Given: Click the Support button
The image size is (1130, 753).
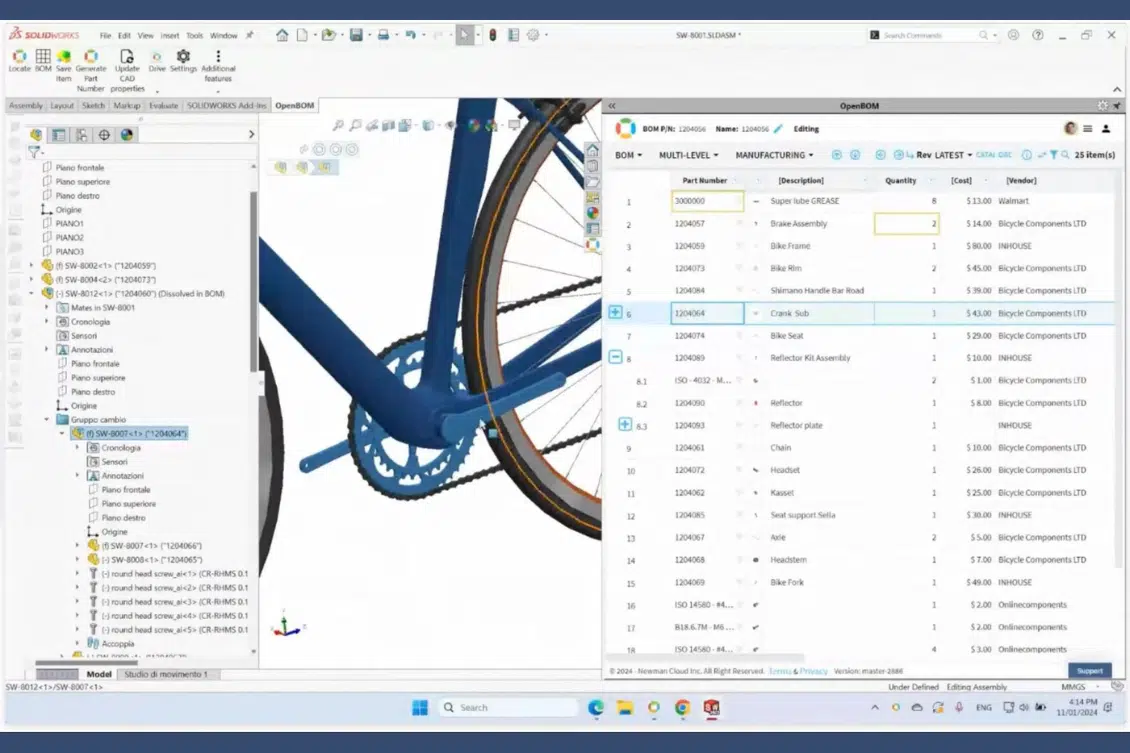Looking at the screenshot, I should pyautogui.click(x=1090, y=671).
